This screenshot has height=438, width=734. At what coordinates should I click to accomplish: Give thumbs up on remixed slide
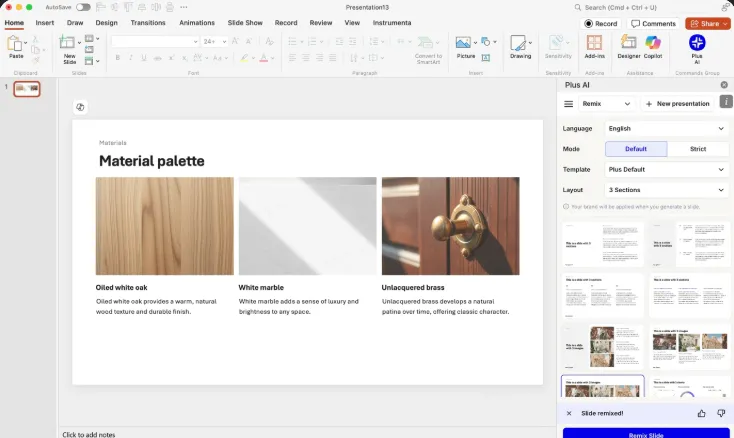point(701,413)
